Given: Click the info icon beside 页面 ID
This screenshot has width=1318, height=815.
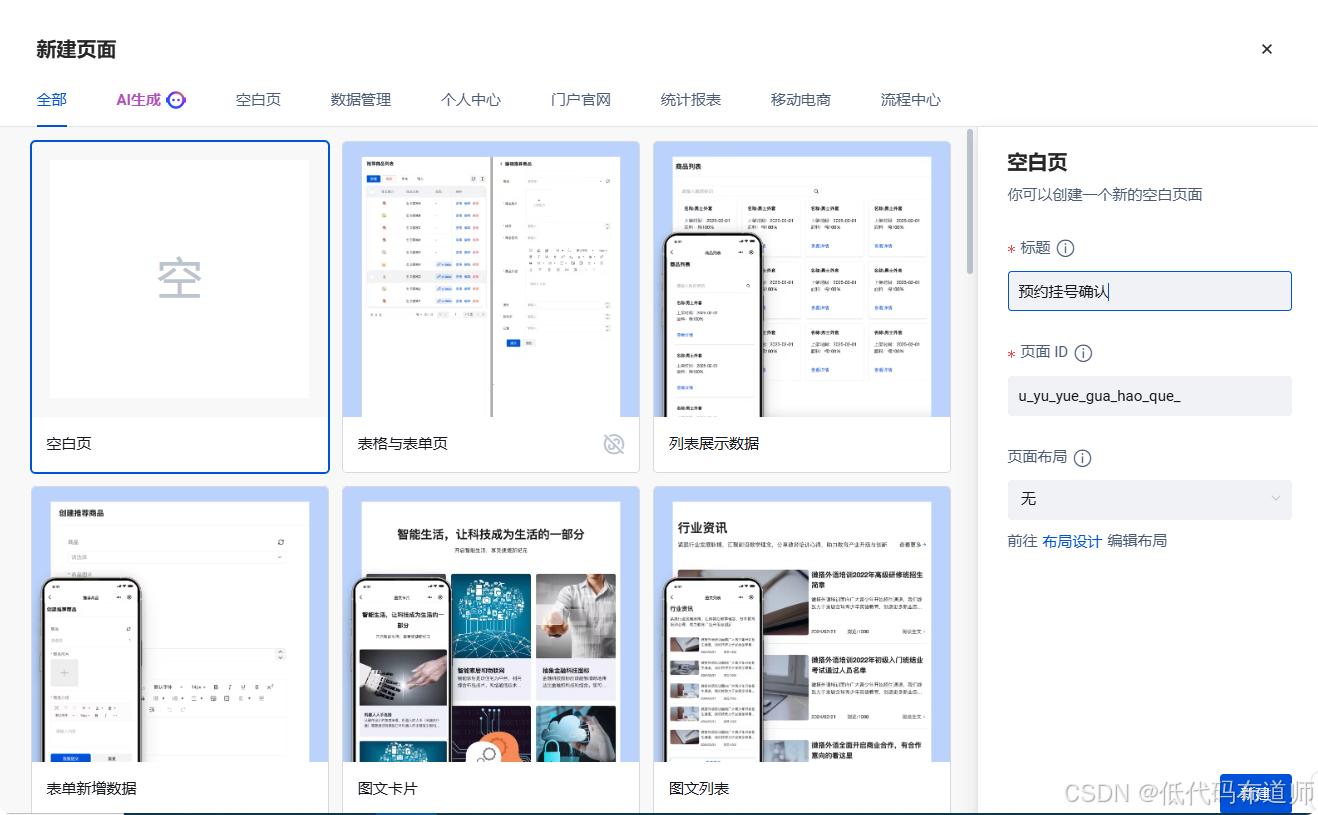Looking at the screenshot, I should [x=1085, y=352].
